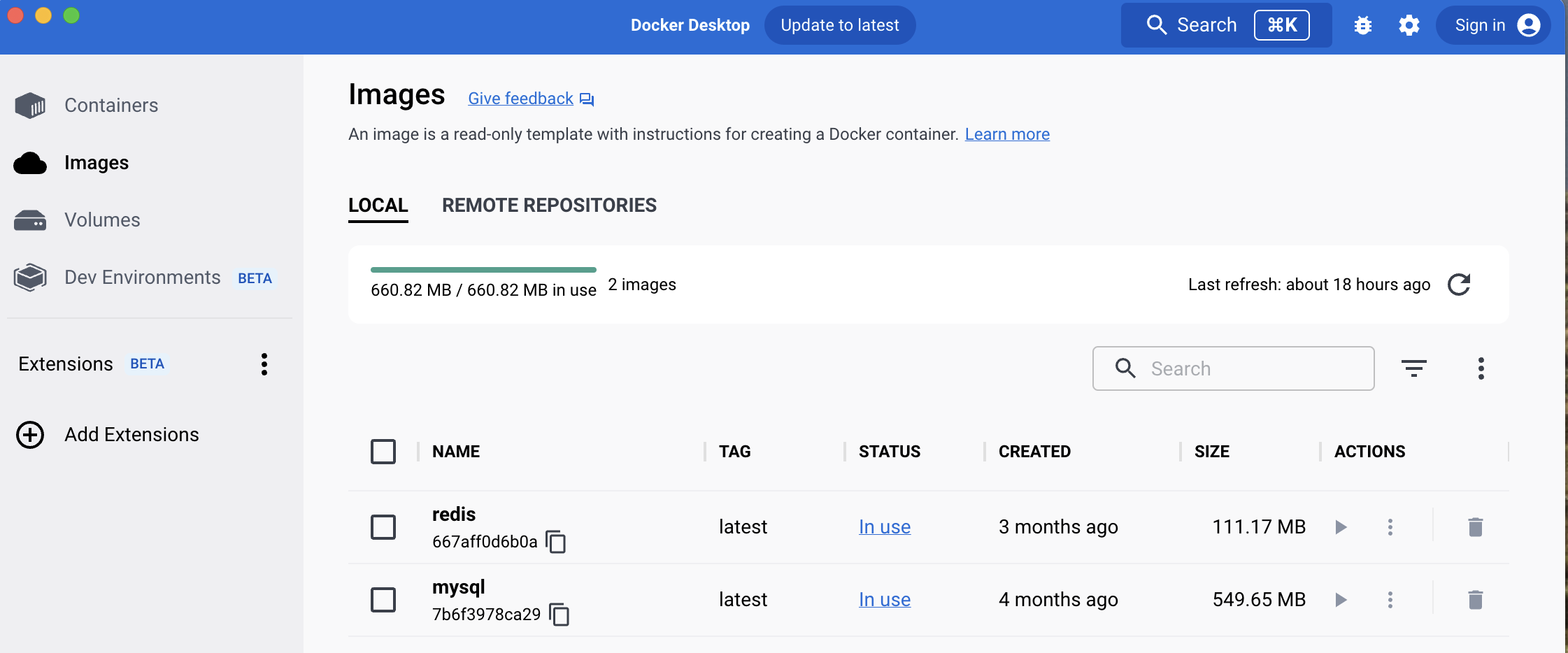The width and height of the screenshot is (1568, 653).
Task: Focus the images Search input
Action: (x=1234, y=368)
